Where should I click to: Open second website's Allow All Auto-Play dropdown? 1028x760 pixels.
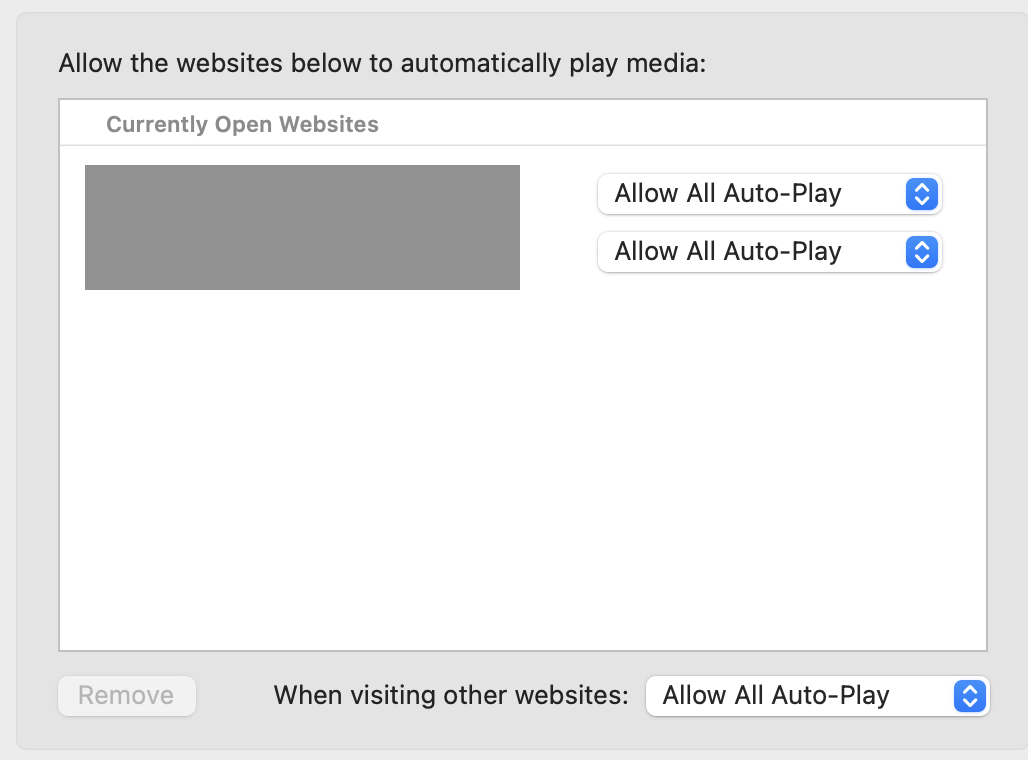pyautogui.click(x=769, y=252)
